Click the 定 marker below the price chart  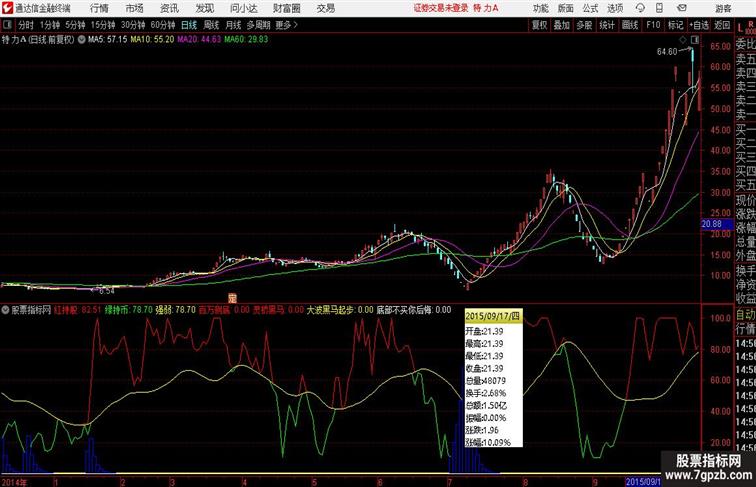[232, 298]
